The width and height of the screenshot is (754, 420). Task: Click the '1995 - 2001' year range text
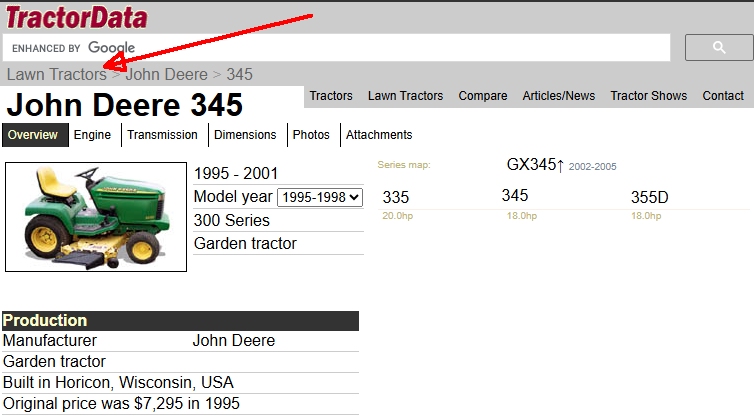pos(236,173)
